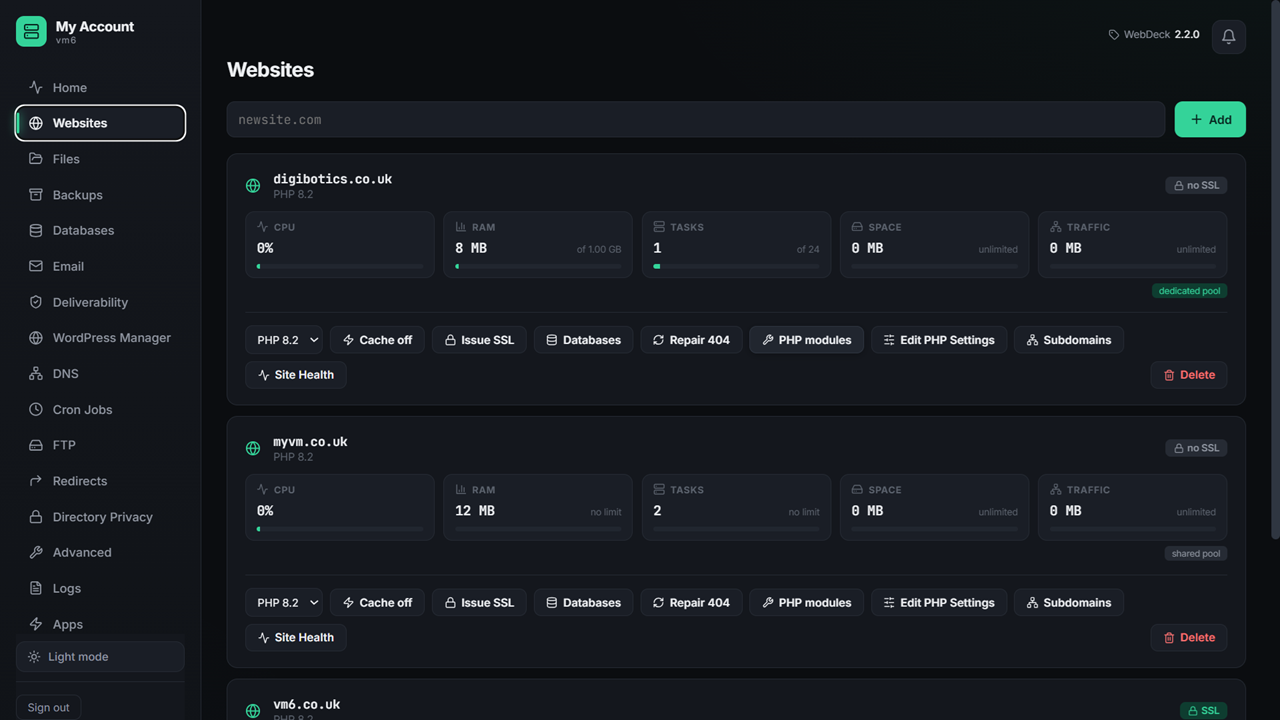Open Databases for digibotics.co.uk
This screenshot has width=1280, height=720.
583,340
